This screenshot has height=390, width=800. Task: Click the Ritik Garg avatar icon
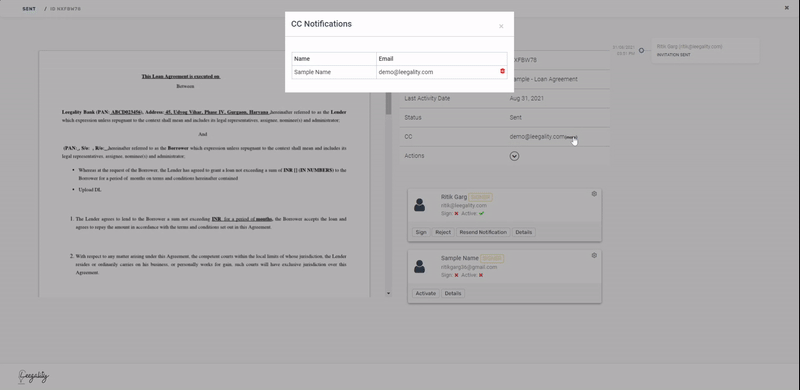click(x=419, y=205)
